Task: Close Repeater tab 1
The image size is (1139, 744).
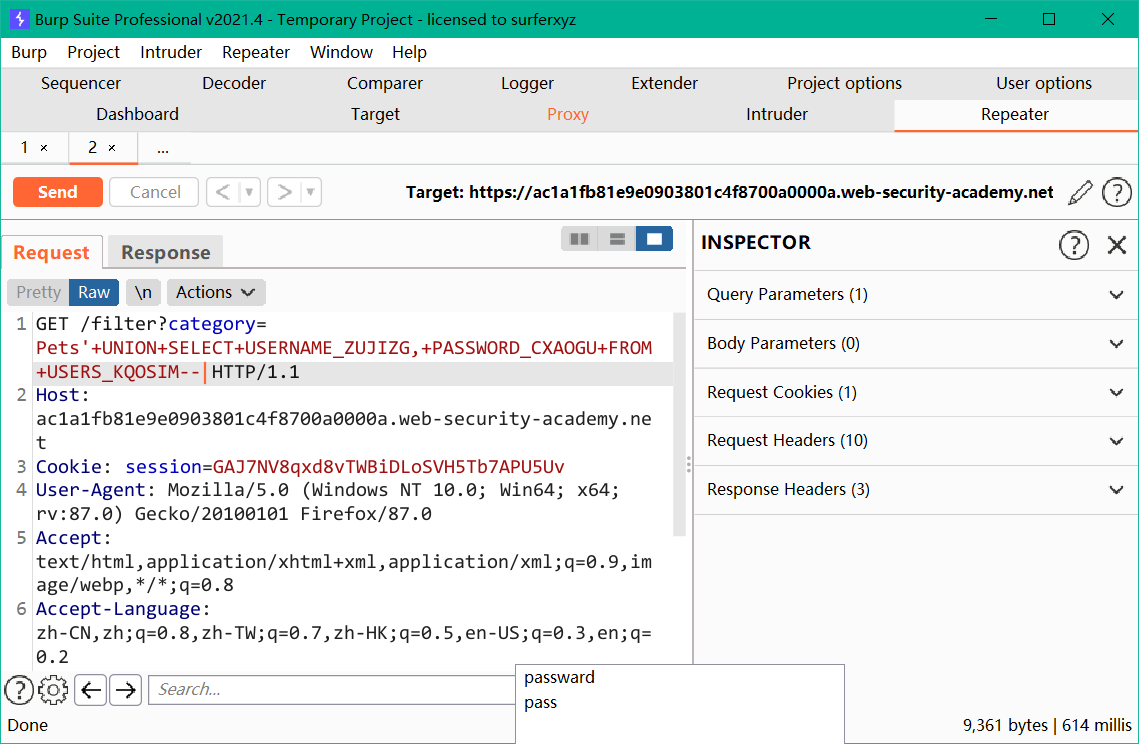Action: click(44, 148)
